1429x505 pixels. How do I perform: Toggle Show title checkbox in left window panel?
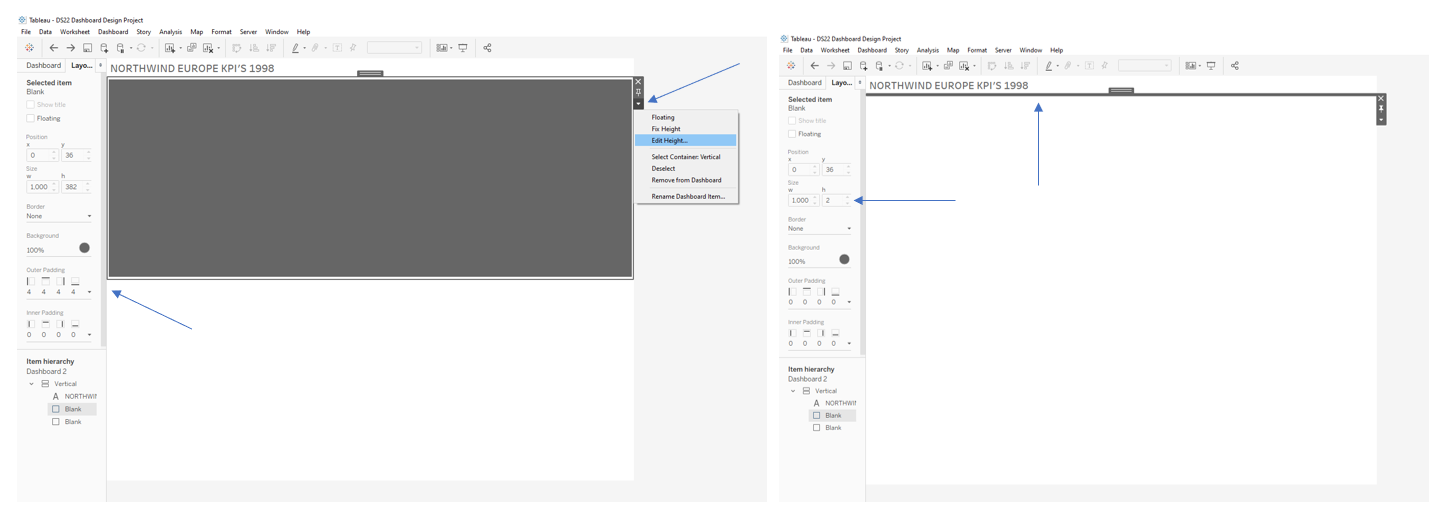point(30,104)
